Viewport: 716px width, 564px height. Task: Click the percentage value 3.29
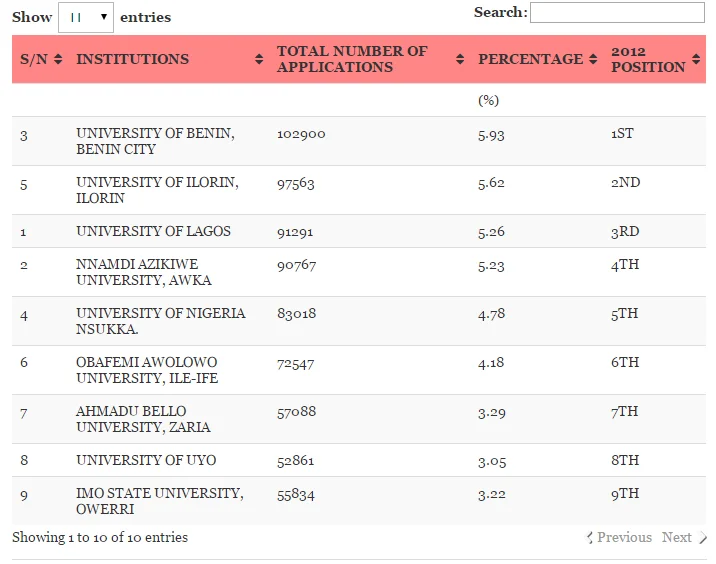[x=491, y=413]
